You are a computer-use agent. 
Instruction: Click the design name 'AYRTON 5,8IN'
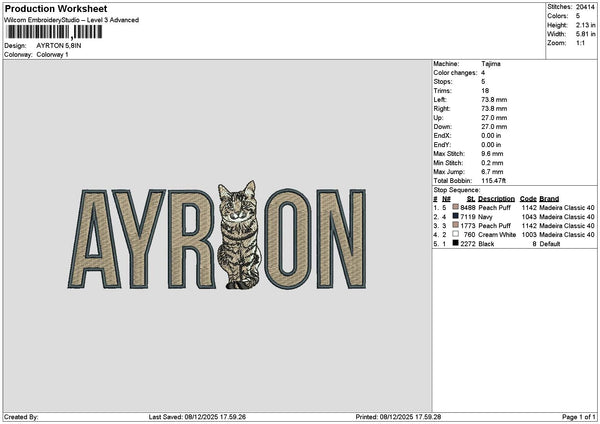tap(59, 46)
